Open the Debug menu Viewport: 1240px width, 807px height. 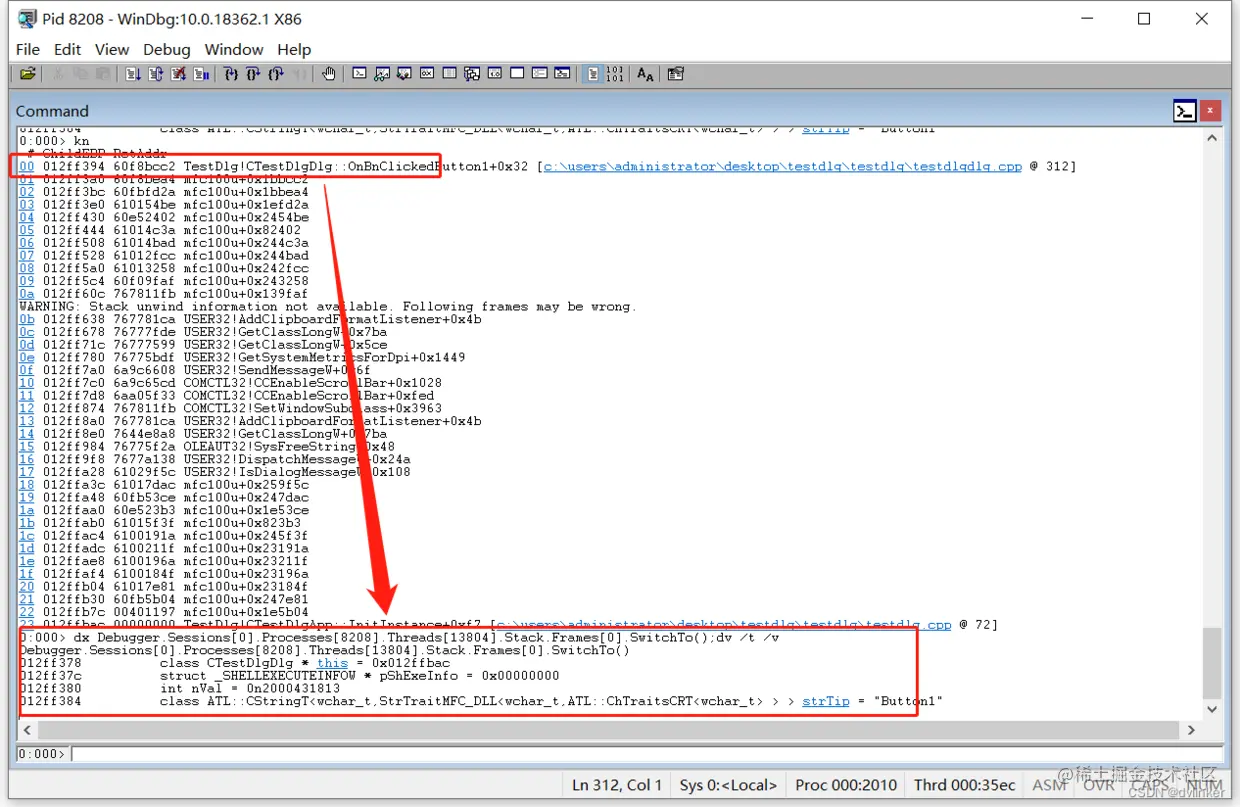pos(167,49)
